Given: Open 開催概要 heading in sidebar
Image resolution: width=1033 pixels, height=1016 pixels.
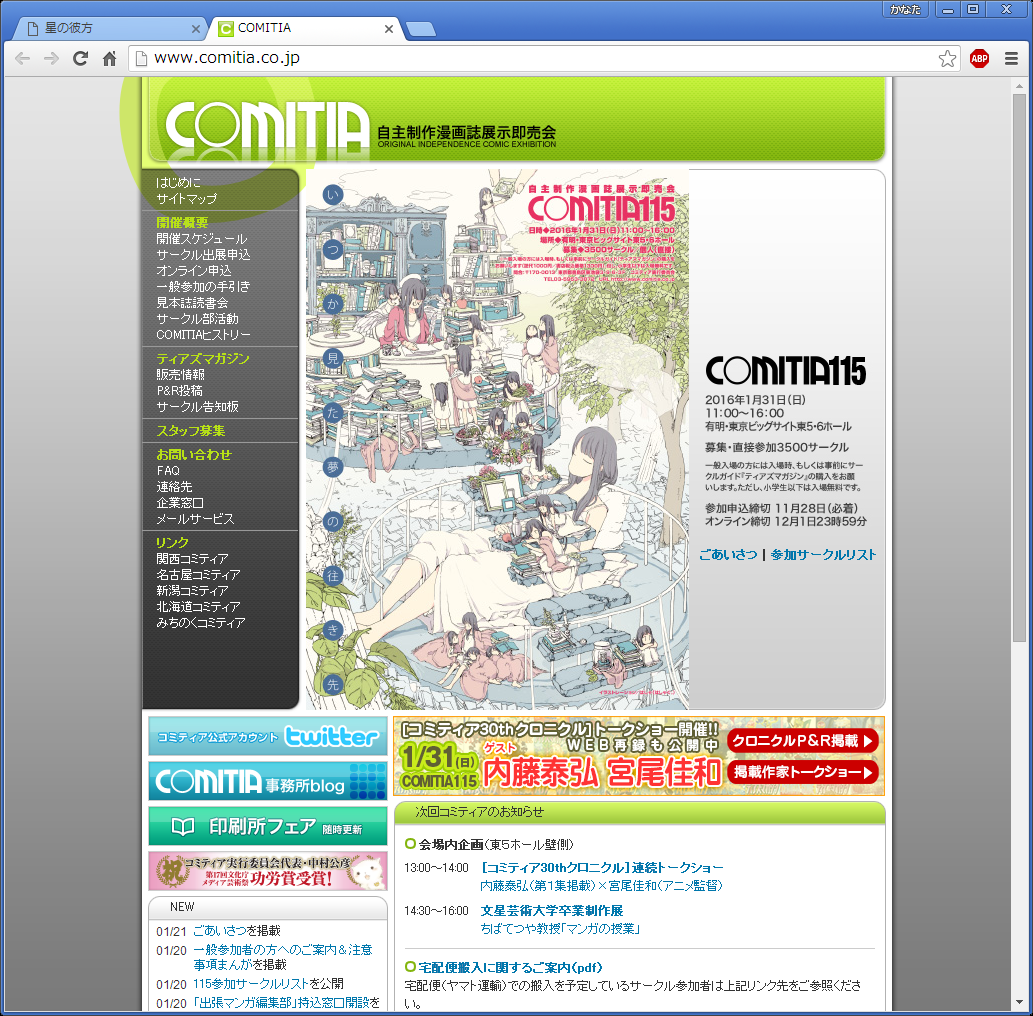Looking at the screenshot, I should (x=182, y=223).
